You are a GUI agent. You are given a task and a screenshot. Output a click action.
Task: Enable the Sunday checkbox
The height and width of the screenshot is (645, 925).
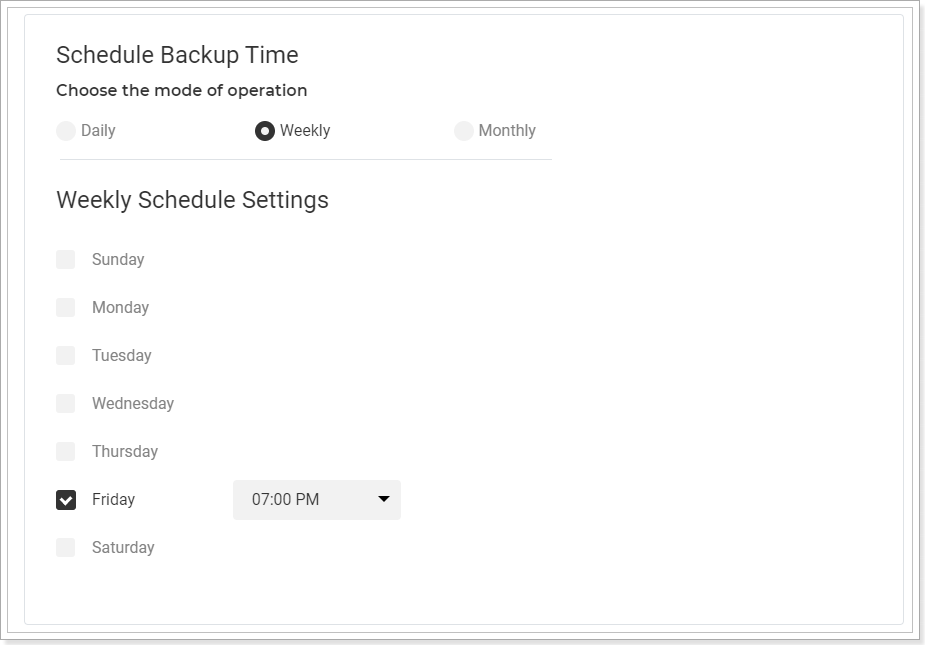click(x=65, y=259)
